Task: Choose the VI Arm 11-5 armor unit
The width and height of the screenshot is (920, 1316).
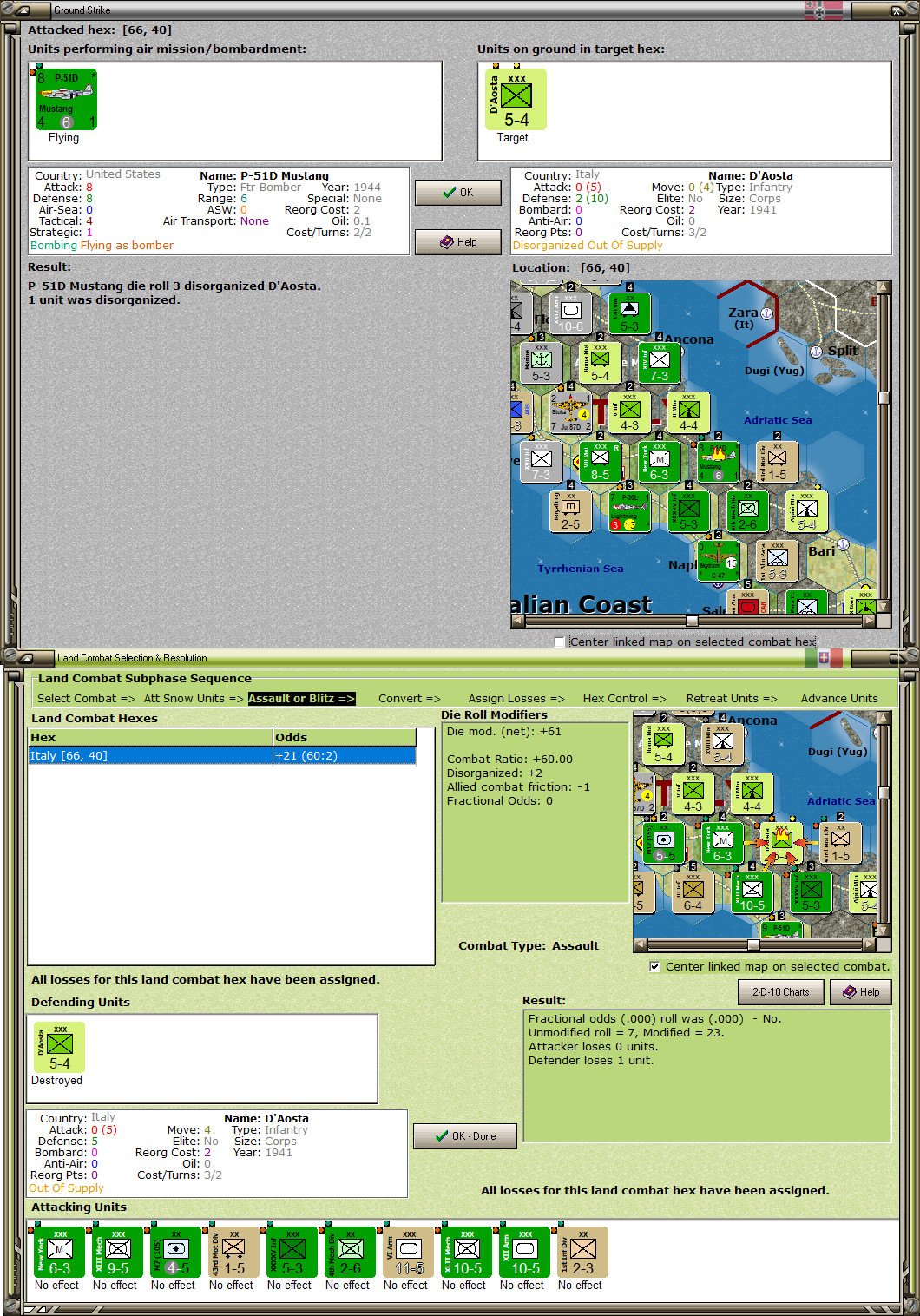Action: [409, 1252]
